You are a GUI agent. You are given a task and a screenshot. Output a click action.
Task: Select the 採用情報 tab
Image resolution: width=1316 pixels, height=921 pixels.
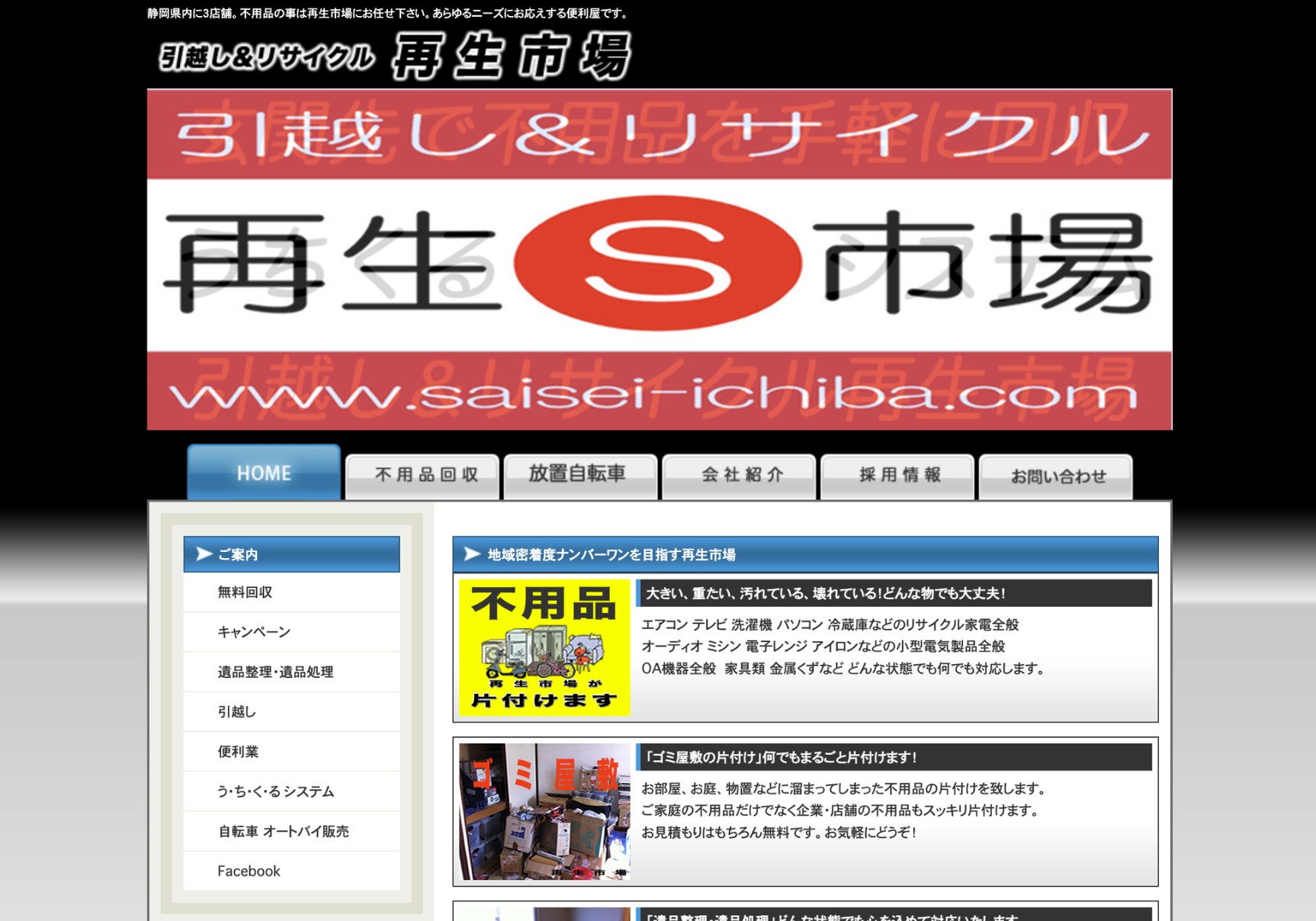point(897,476)
